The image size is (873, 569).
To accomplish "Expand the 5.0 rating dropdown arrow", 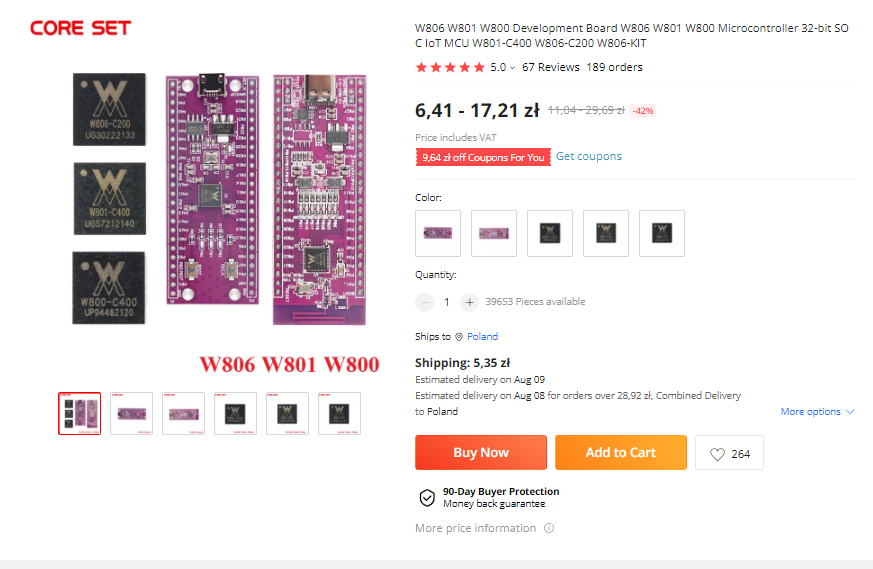I will pyautogui.click(x=513, y=68).
